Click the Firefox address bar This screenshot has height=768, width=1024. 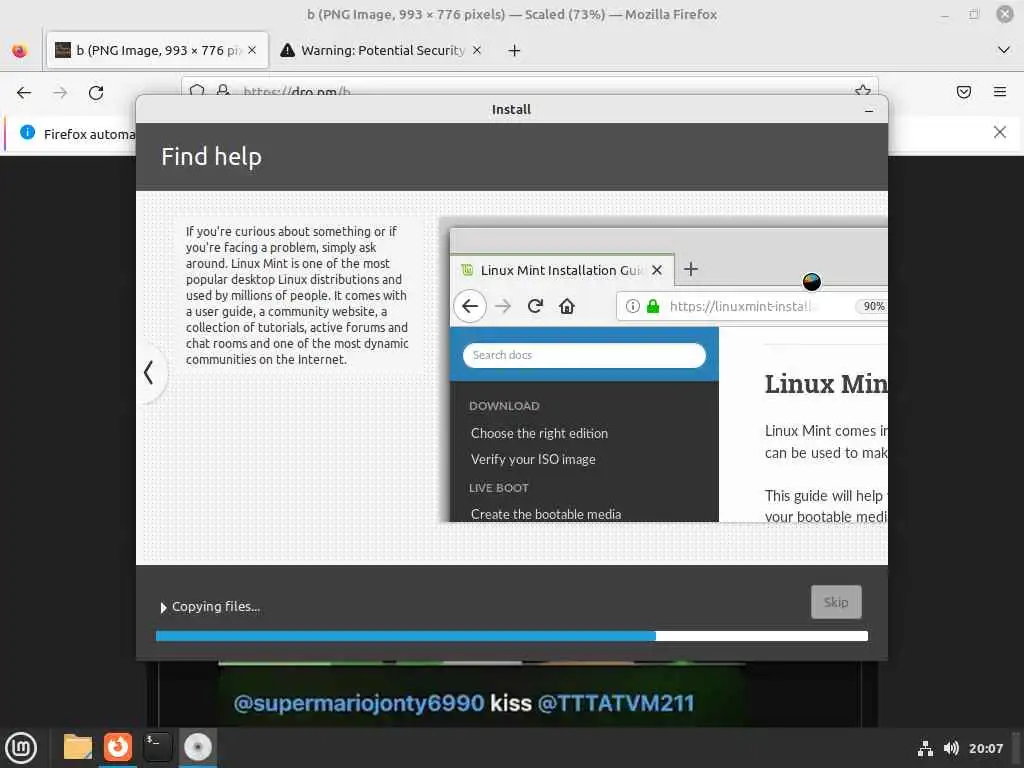(529, 91)
